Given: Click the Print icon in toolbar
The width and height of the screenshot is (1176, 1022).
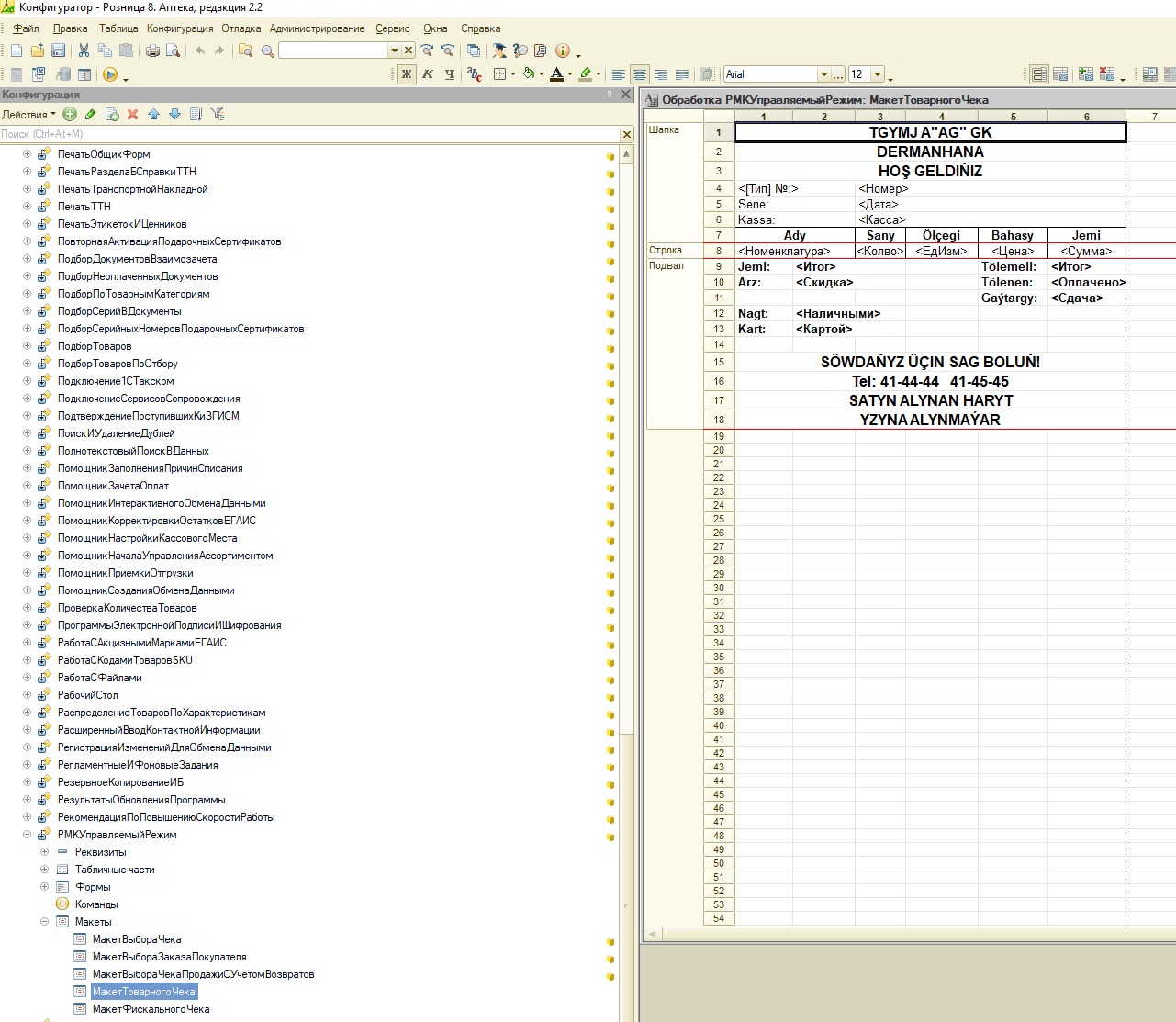Looking at the screenshot, I should (x=152, y=51).
